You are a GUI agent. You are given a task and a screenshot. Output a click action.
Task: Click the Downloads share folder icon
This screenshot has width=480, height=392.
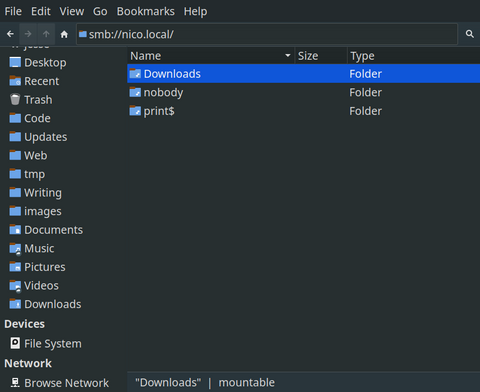click(135, 74)
